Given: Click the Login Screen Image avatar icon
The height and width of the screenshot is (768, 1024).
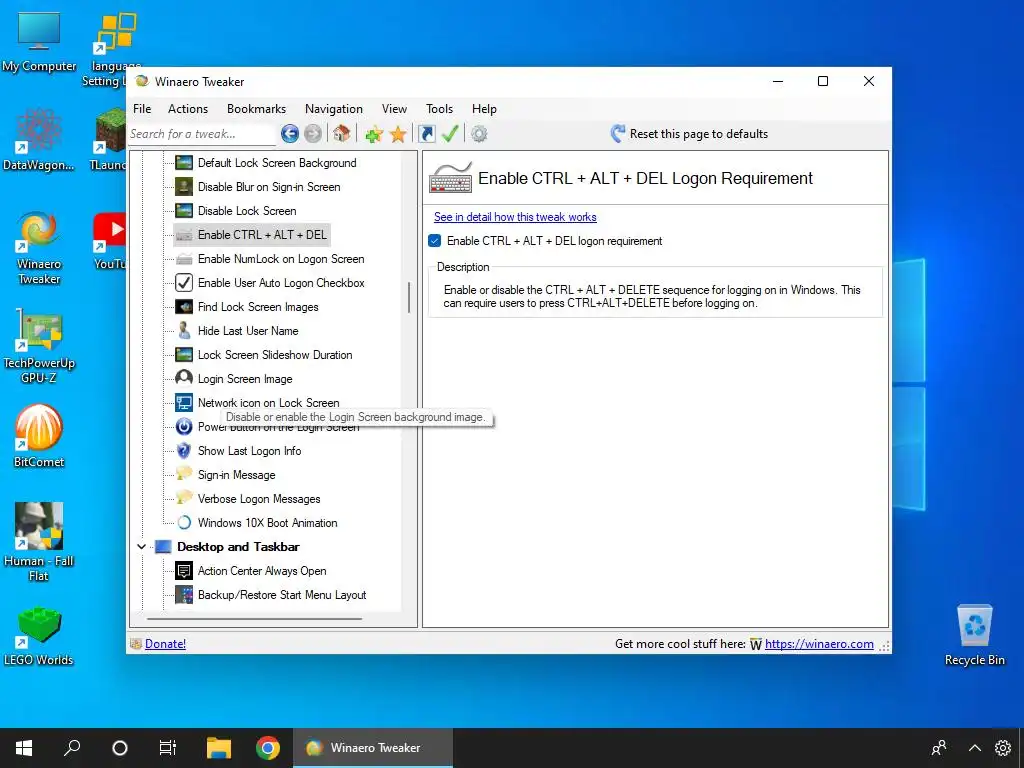Looking at the screenshot, I should click(x=184, y=379).
